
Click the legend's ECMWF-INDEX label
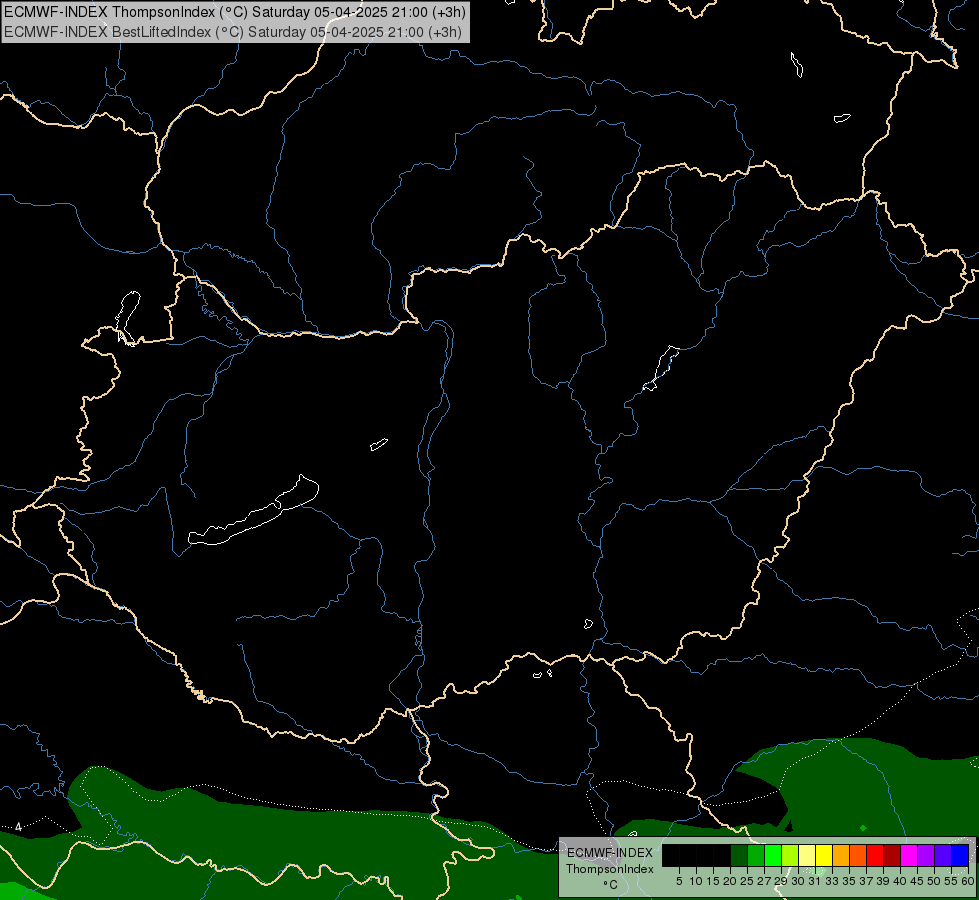(x=610, y=853)
